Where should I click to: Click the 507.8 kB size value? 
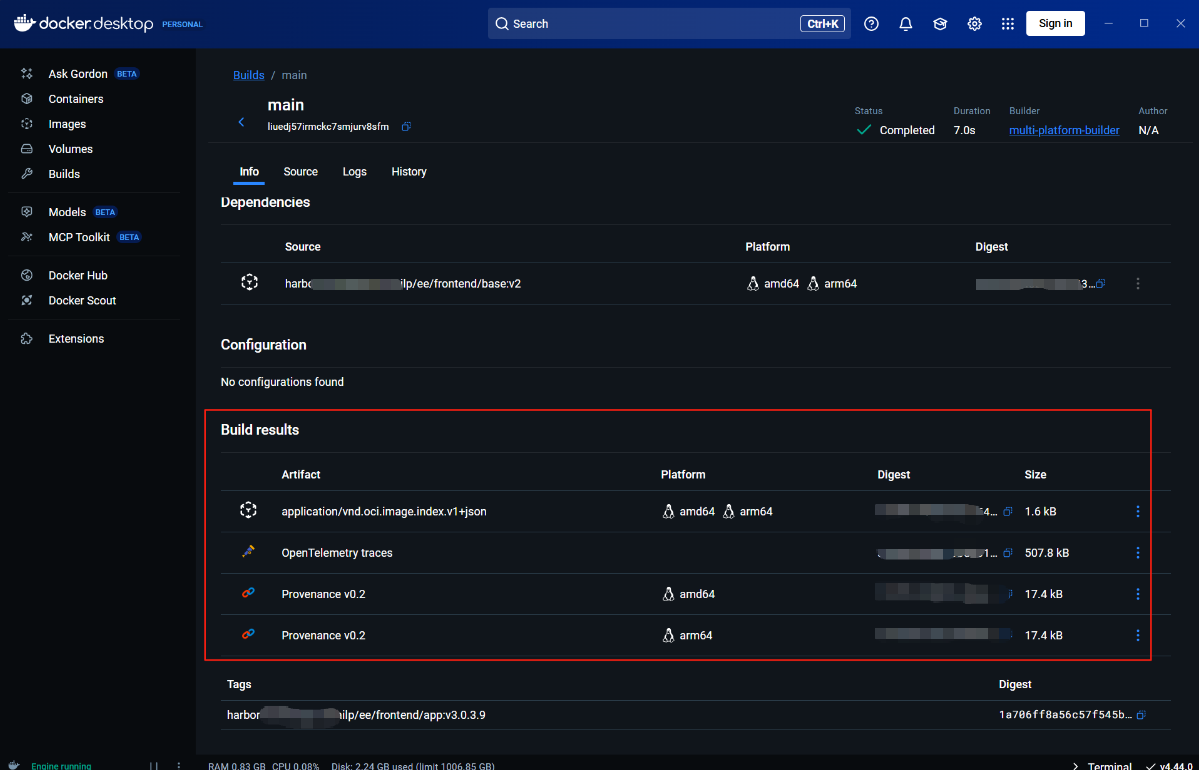(1047, 553)
